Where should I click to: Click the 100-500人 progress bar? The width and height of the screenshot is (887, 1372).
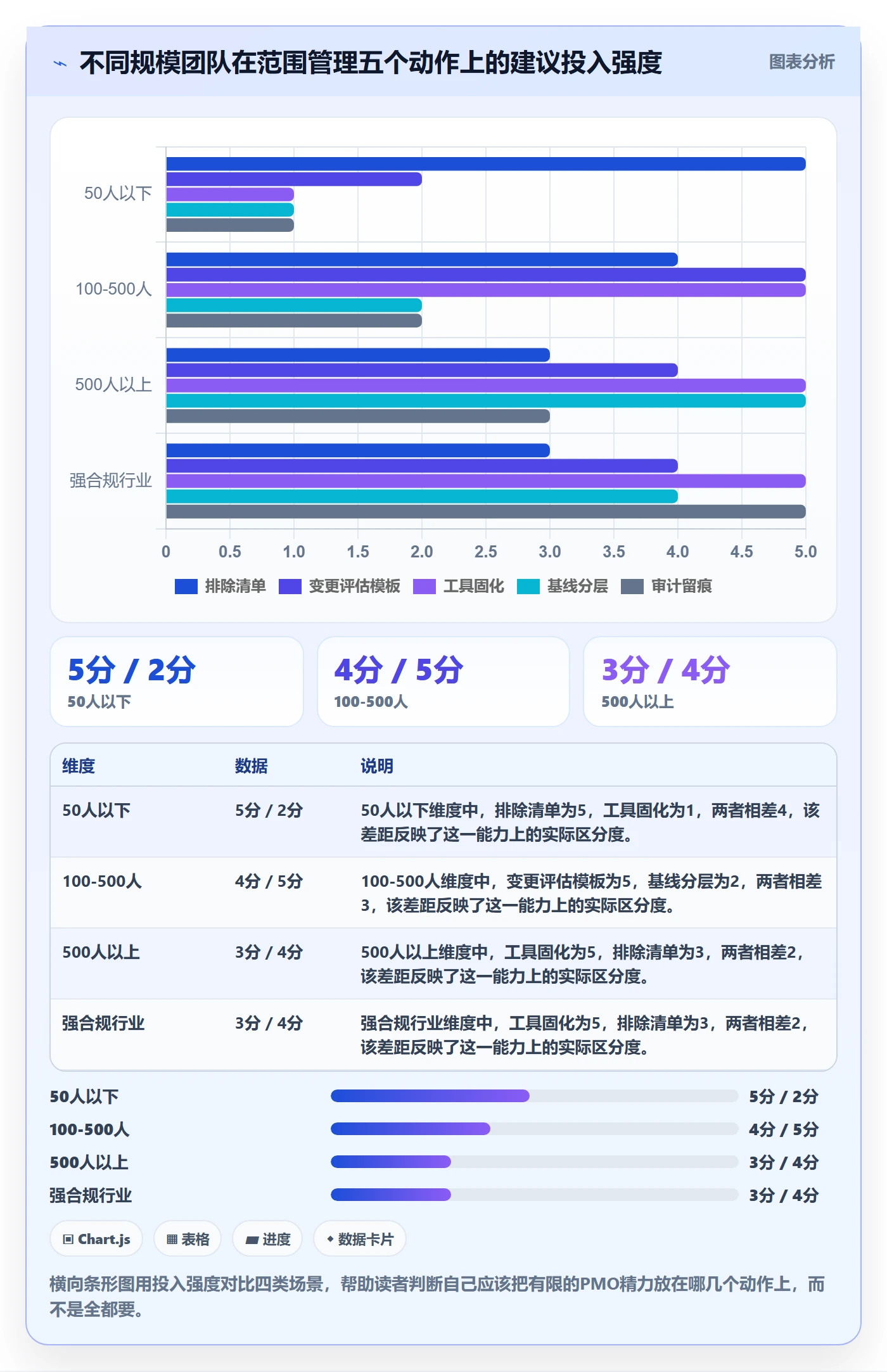[535, 1129]
